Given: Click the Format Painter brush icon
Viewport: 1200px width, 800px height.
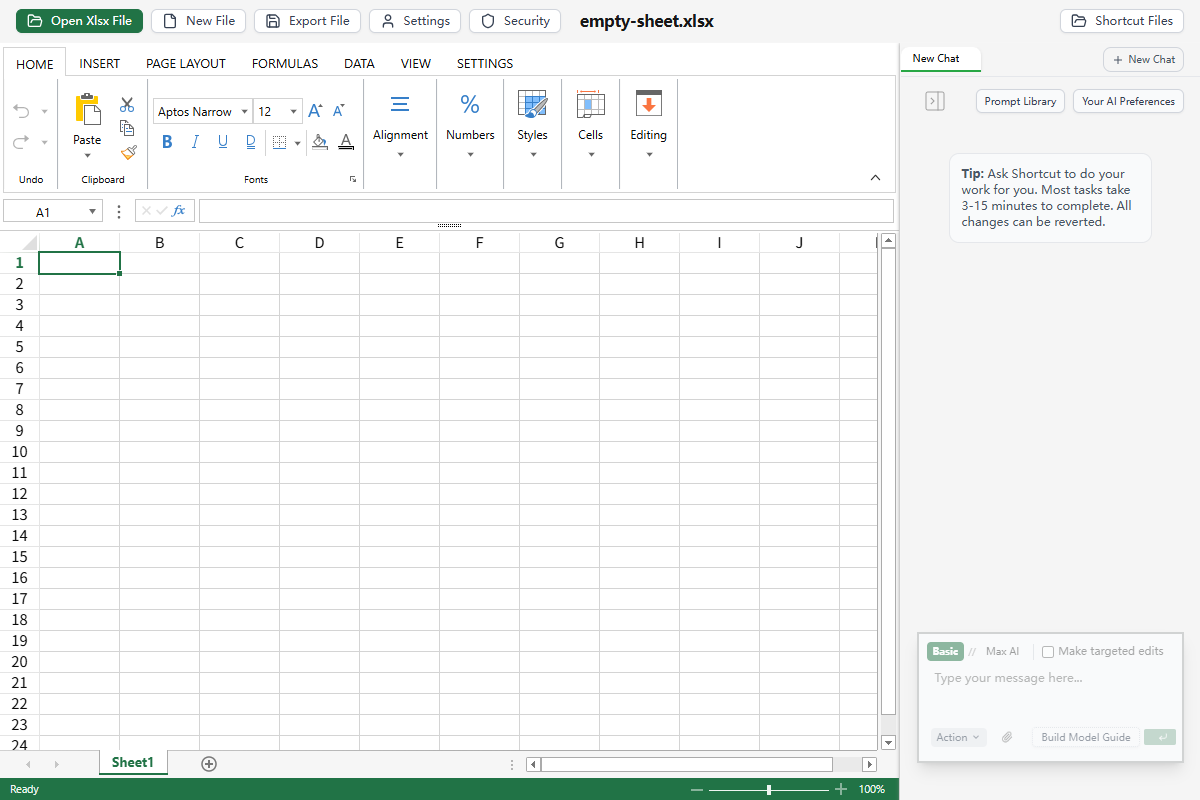Looking at the screenshot, I should point(127,152).
